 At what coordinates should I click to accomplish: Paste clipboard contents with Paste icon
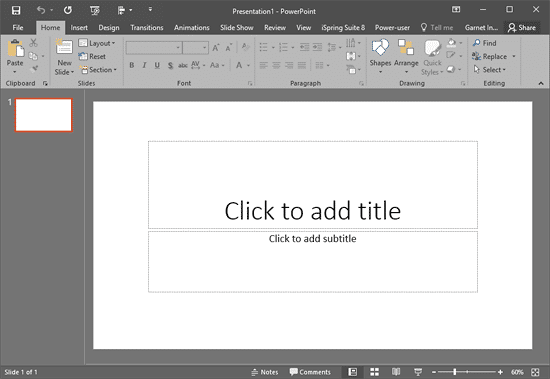(15, 48)
